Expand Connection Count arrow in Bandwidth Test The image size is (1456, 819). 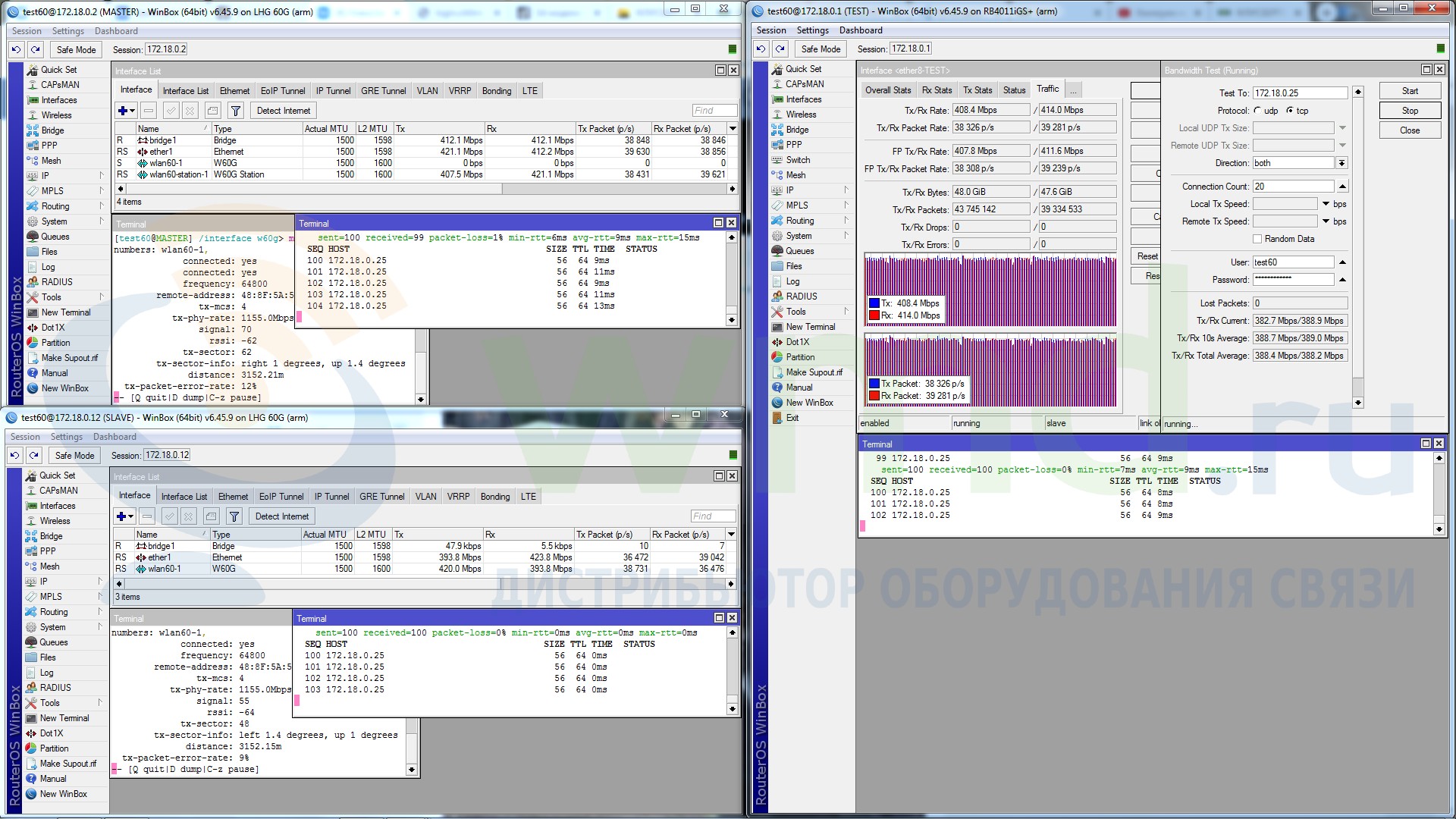tap(1342, 187)
